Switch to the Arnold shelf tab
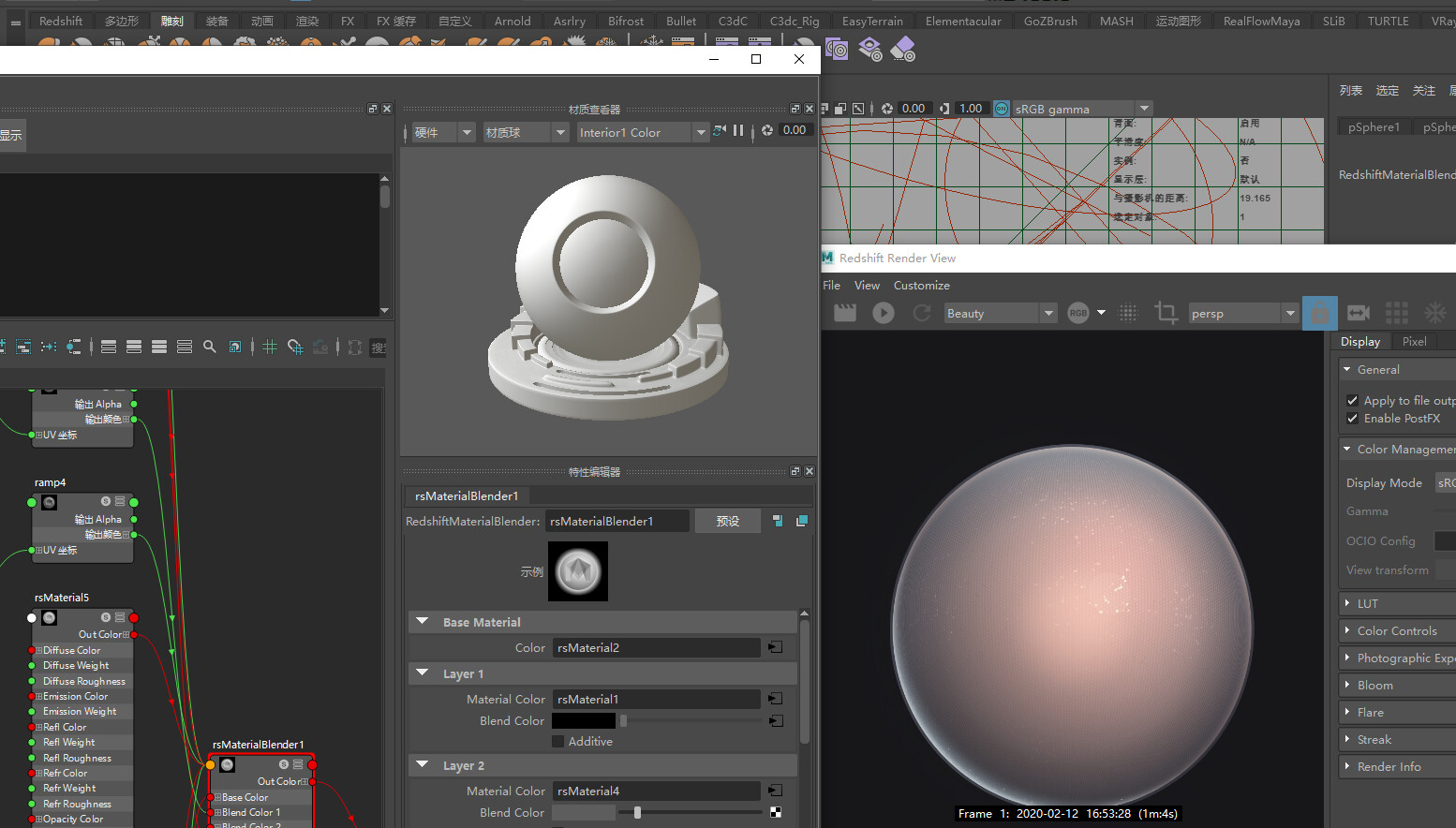Viewport: 1456px width, 828px height. [513, 20]
